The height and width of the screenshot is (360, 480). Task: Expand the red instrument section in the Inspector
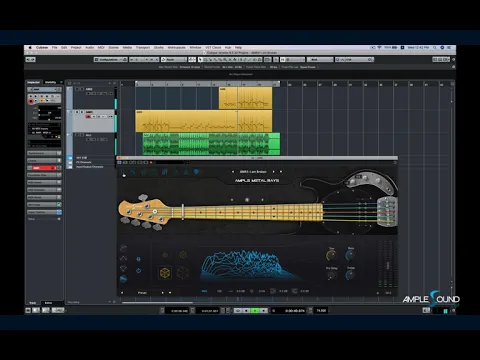click(x=44, y=168)
